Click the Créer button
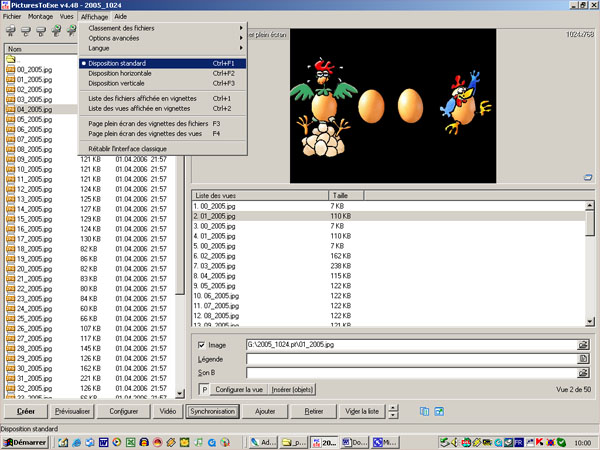This screenshot has width=600, height=450. point(26,411)
